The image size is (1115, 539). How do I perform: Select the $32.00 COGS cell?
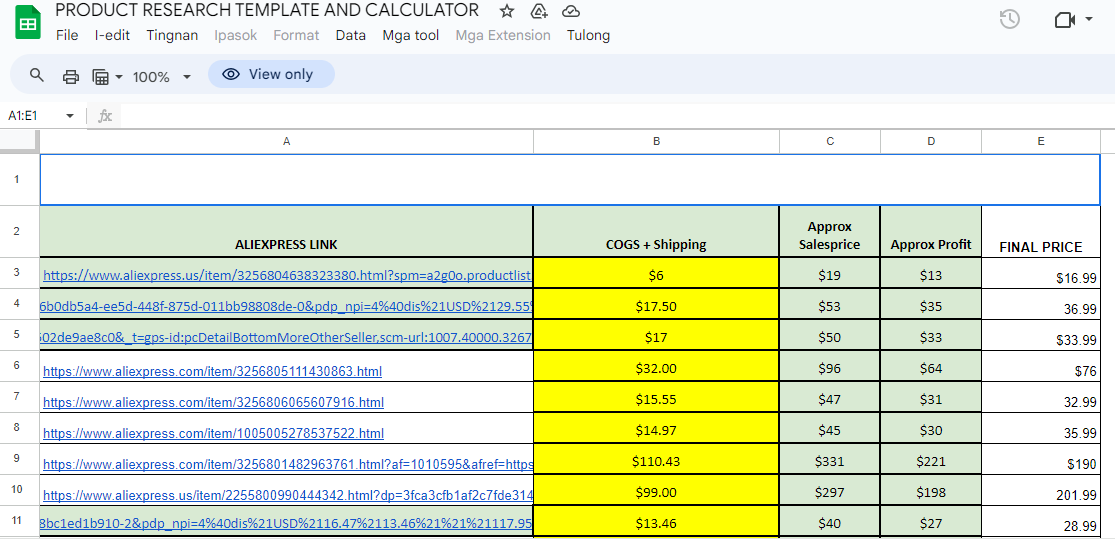(656, 365)
